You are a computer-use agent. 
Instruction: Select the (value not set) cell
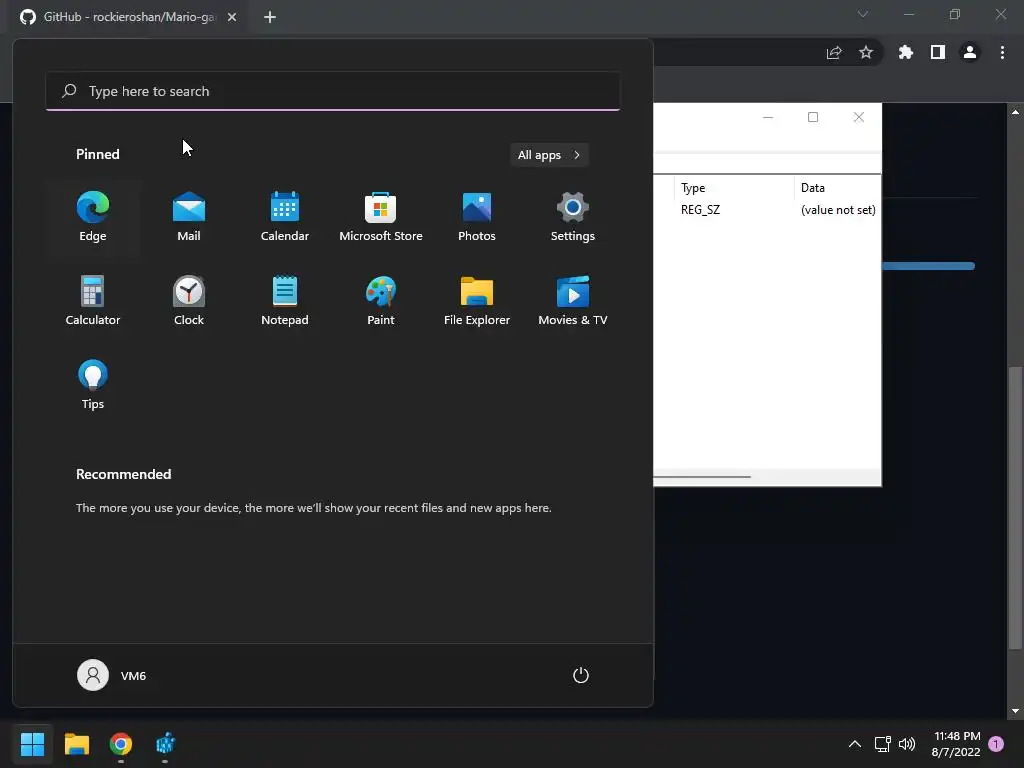838,210
